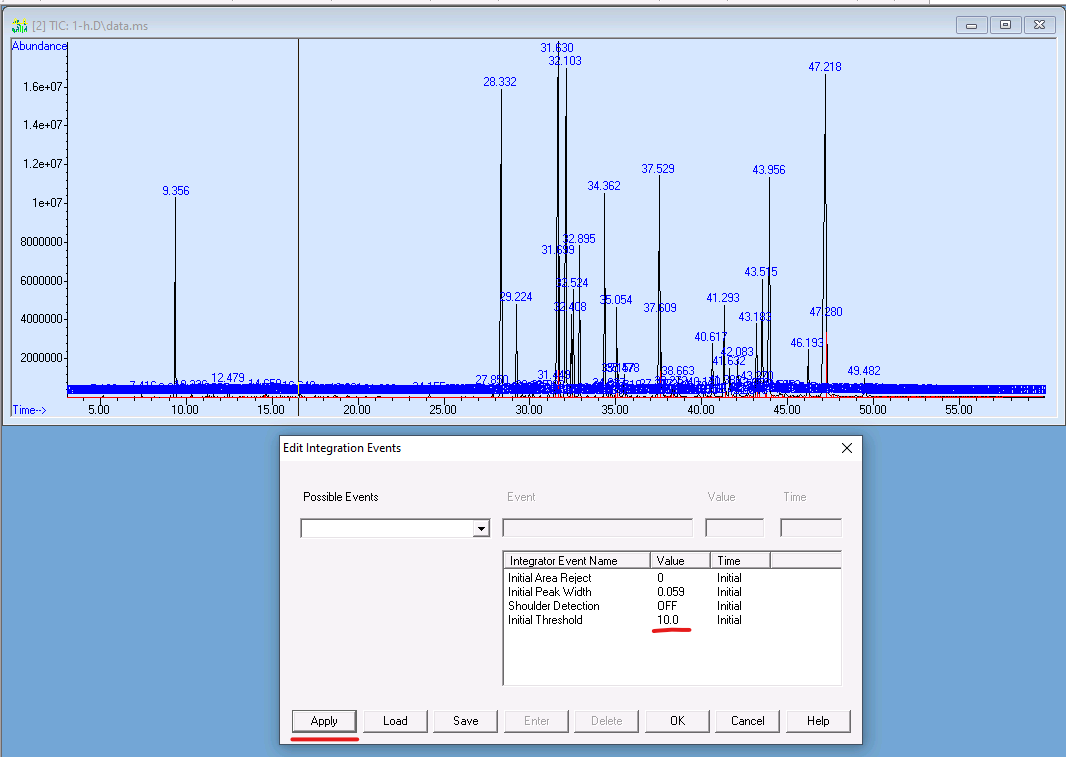Click the Time input box
Screen dimensions: 1066x757
tap(810, 528)
